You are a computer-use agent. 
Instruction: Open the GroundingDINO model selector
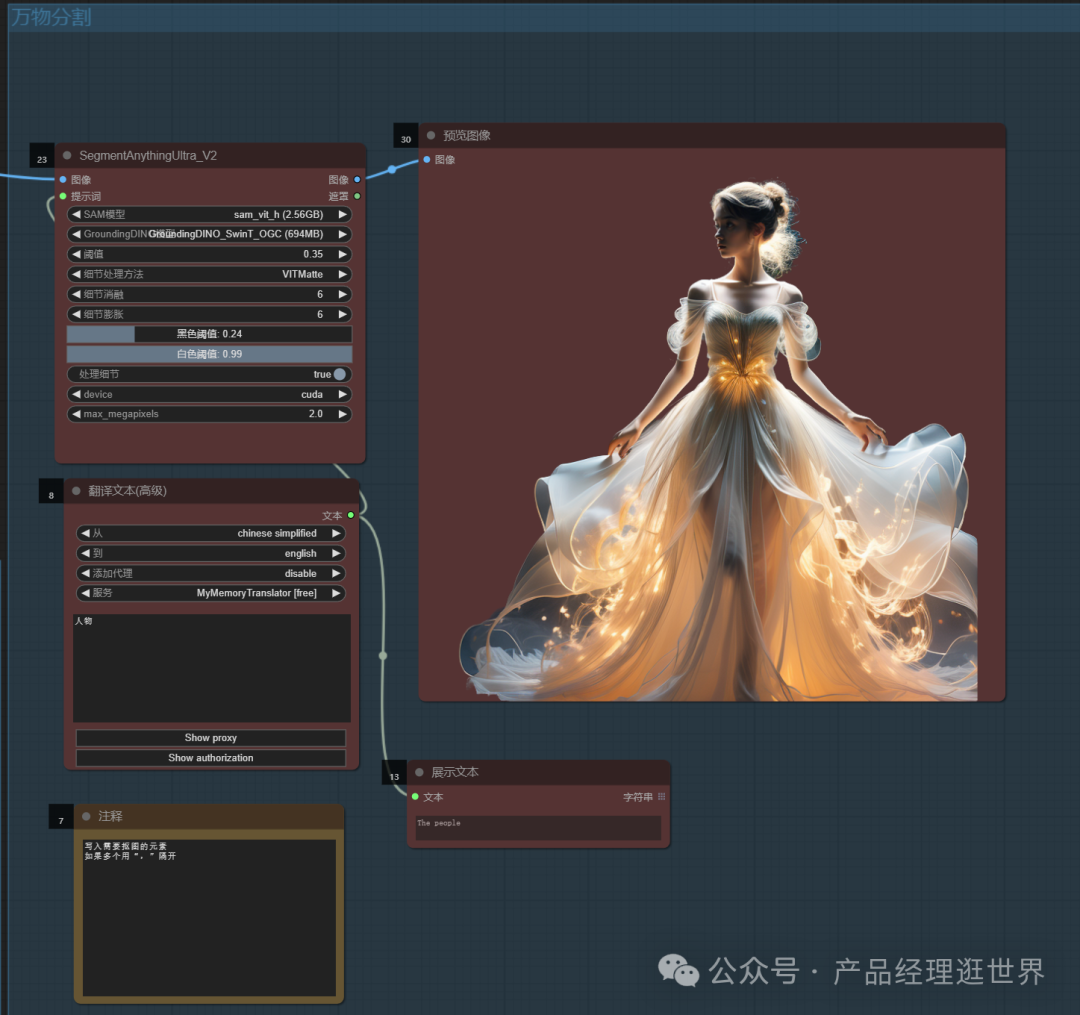click(209, 234)
